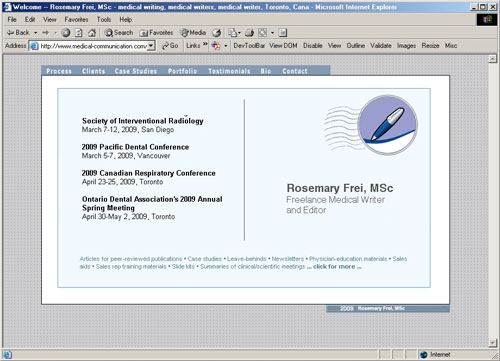Click the Back arrow icon
The height and width of the screenshot is (361, 500).
10,33
